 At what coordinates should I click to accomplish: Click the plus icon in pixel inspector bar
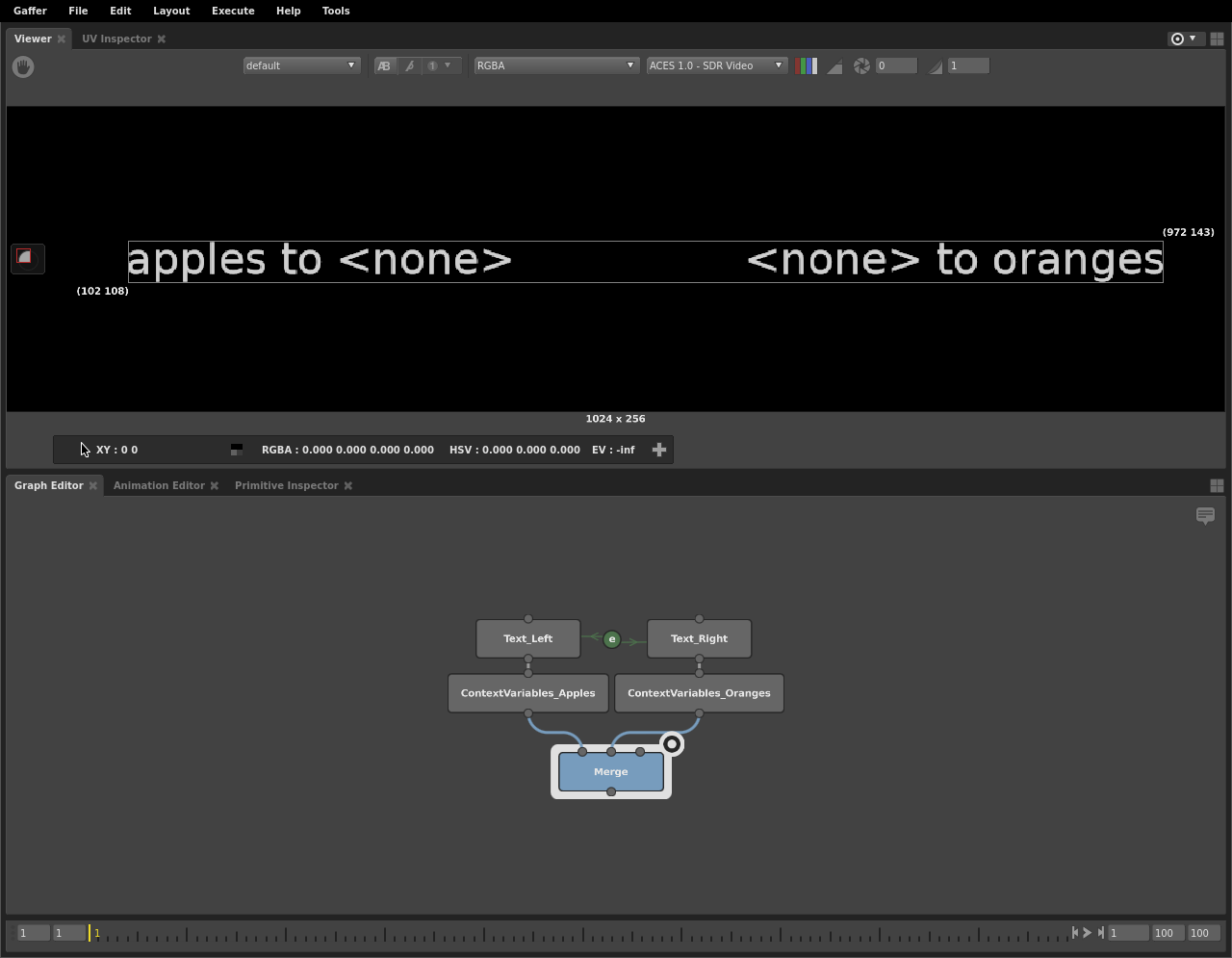(x=659, y=450)
